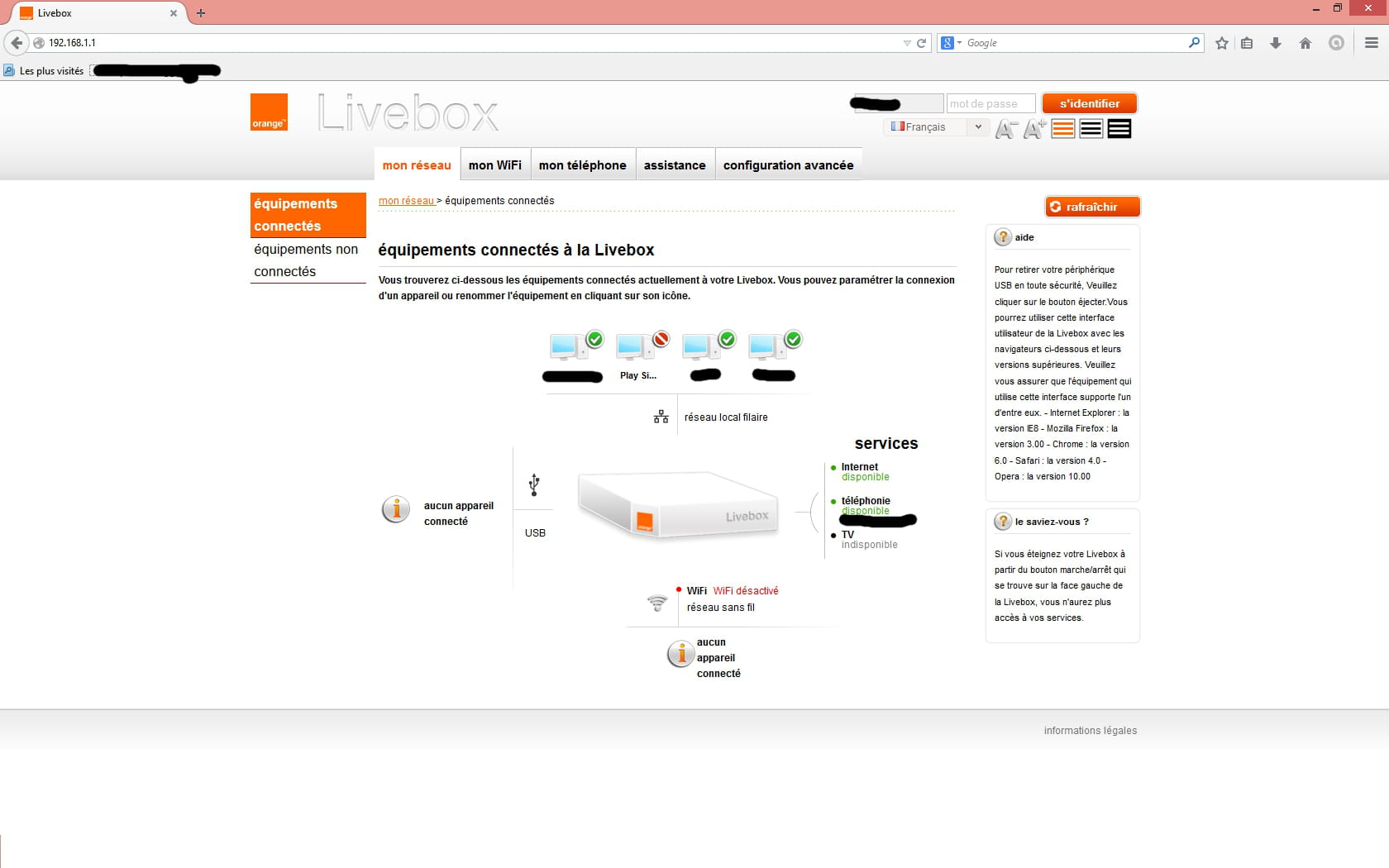Open the Les plus visités bookmark folder

[44, 71]
